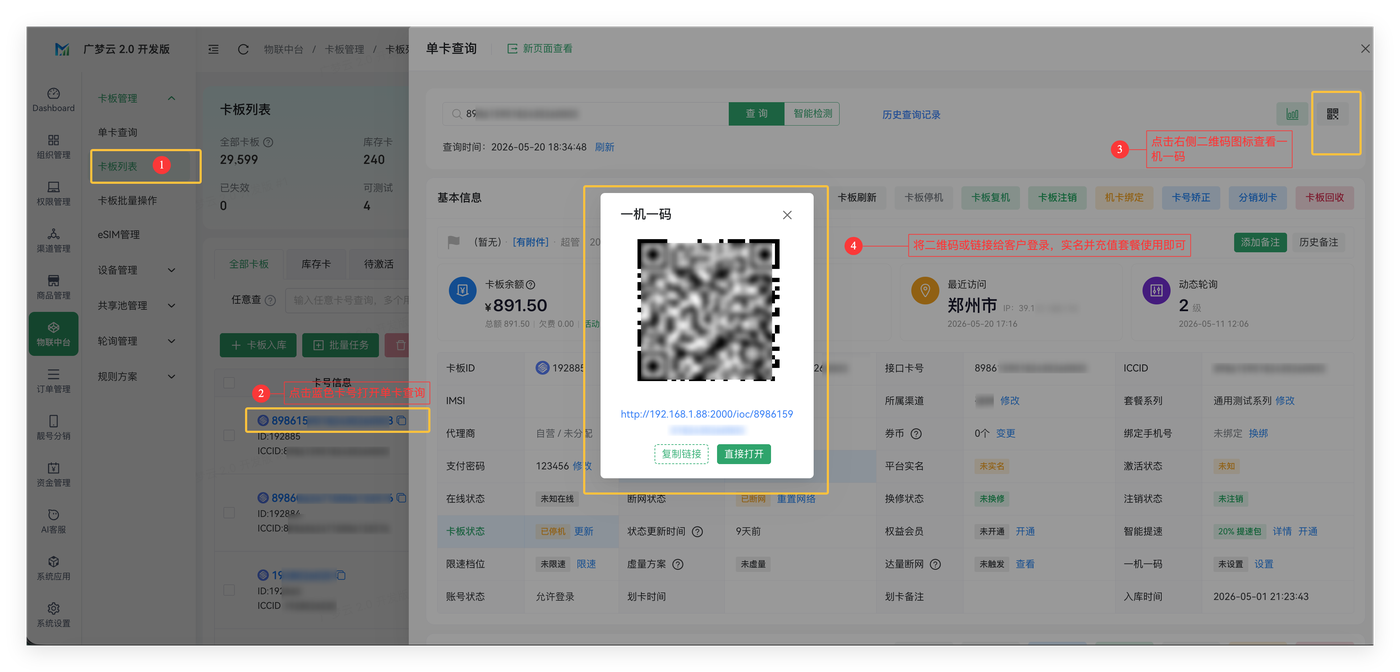Click the help icon beside 券币
The width and height of the screenshot is (1400, 672).
[916, 434]
